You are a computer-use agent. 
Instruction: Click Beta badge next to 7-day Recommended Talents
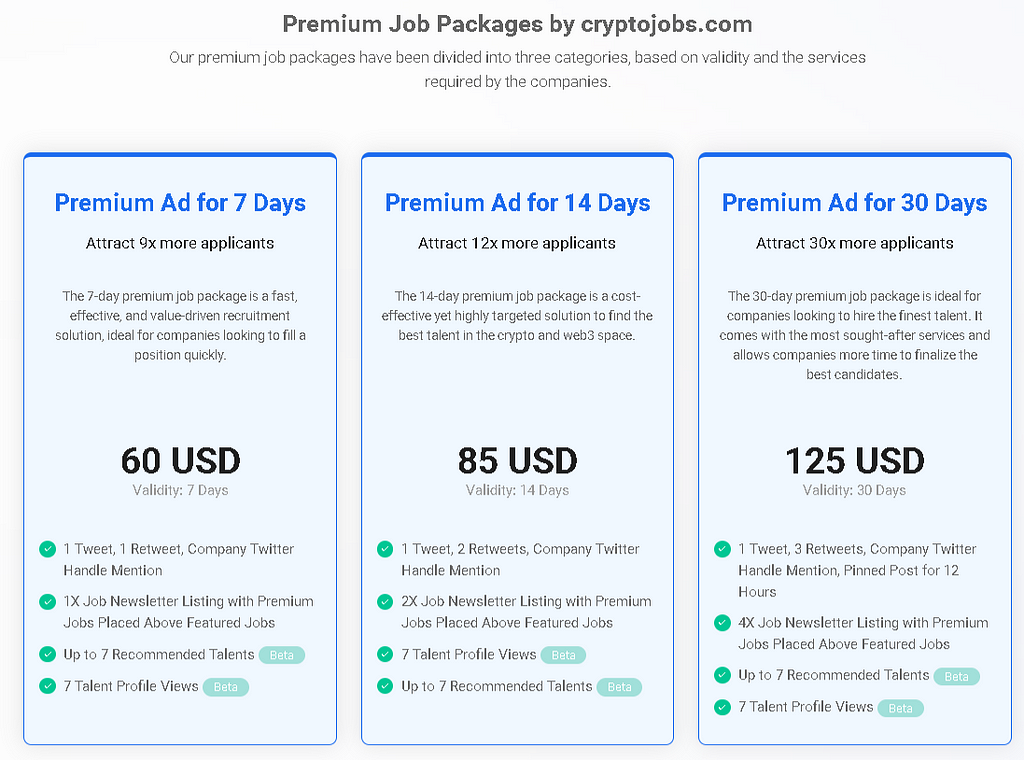(x=281, y=655)
